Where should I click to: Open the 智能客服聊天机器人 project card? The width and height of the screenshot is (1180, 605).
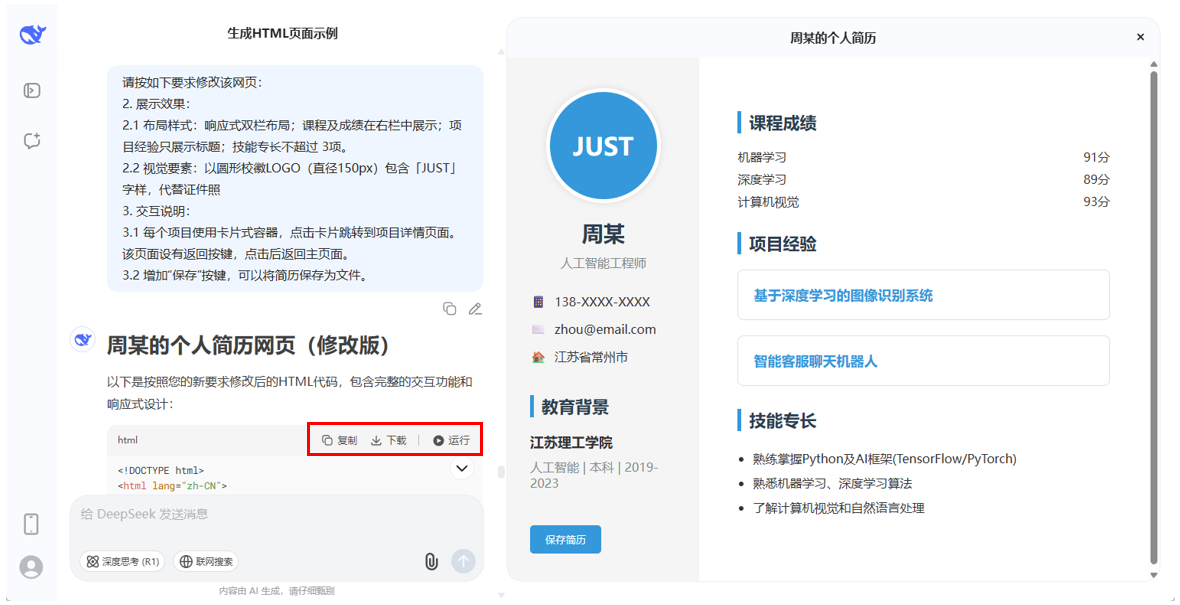pyautogui.click(x=923, y=360)
